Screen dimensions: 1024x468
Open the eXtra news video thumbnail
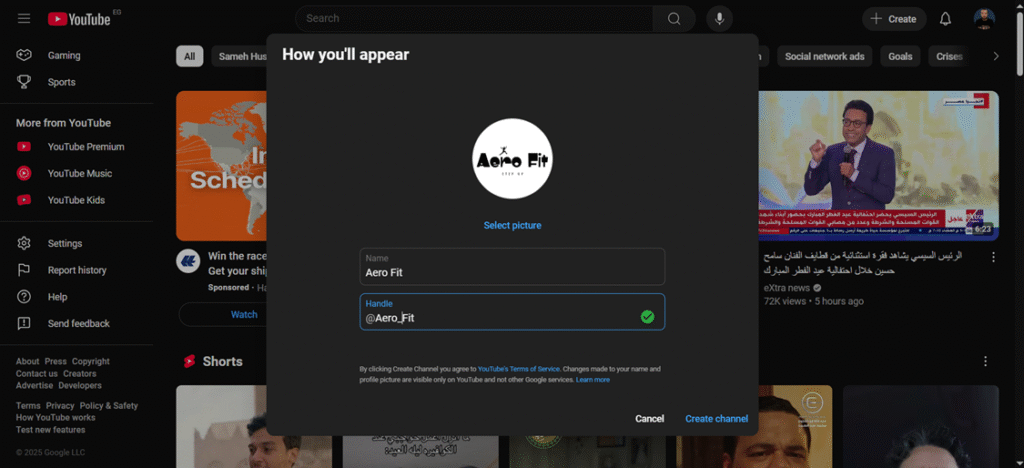tap(878, 166)
